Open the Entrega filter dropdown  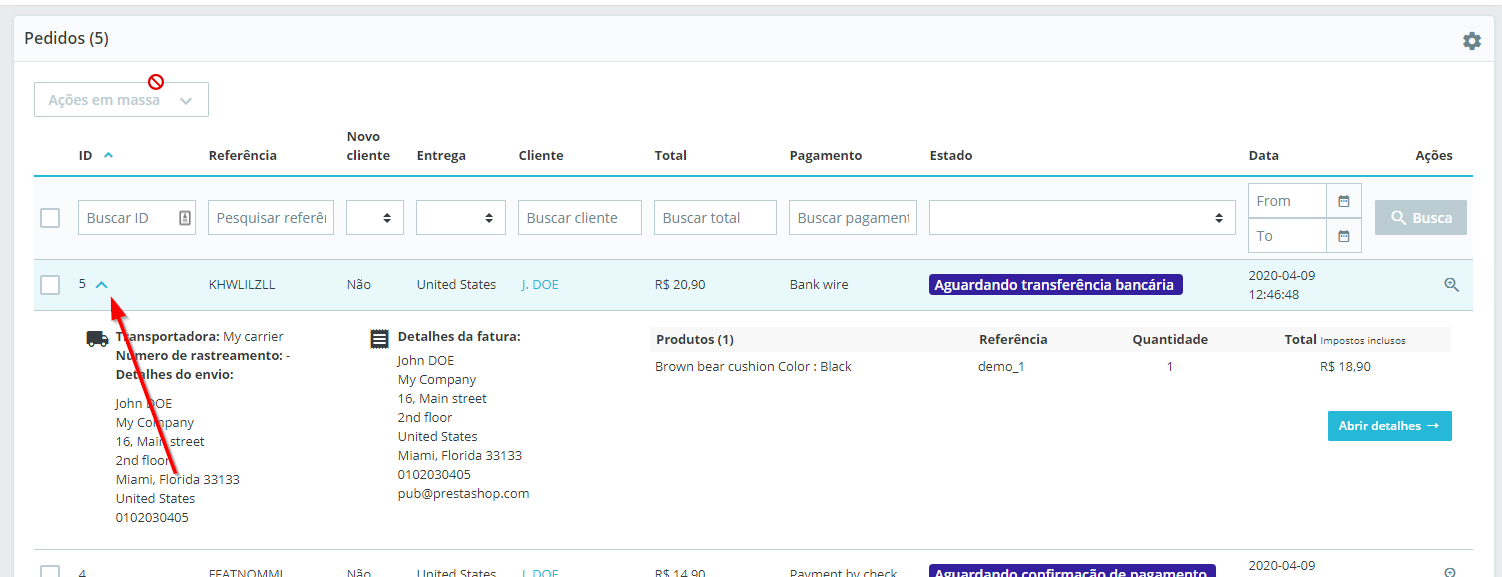(x=460, y=217)
